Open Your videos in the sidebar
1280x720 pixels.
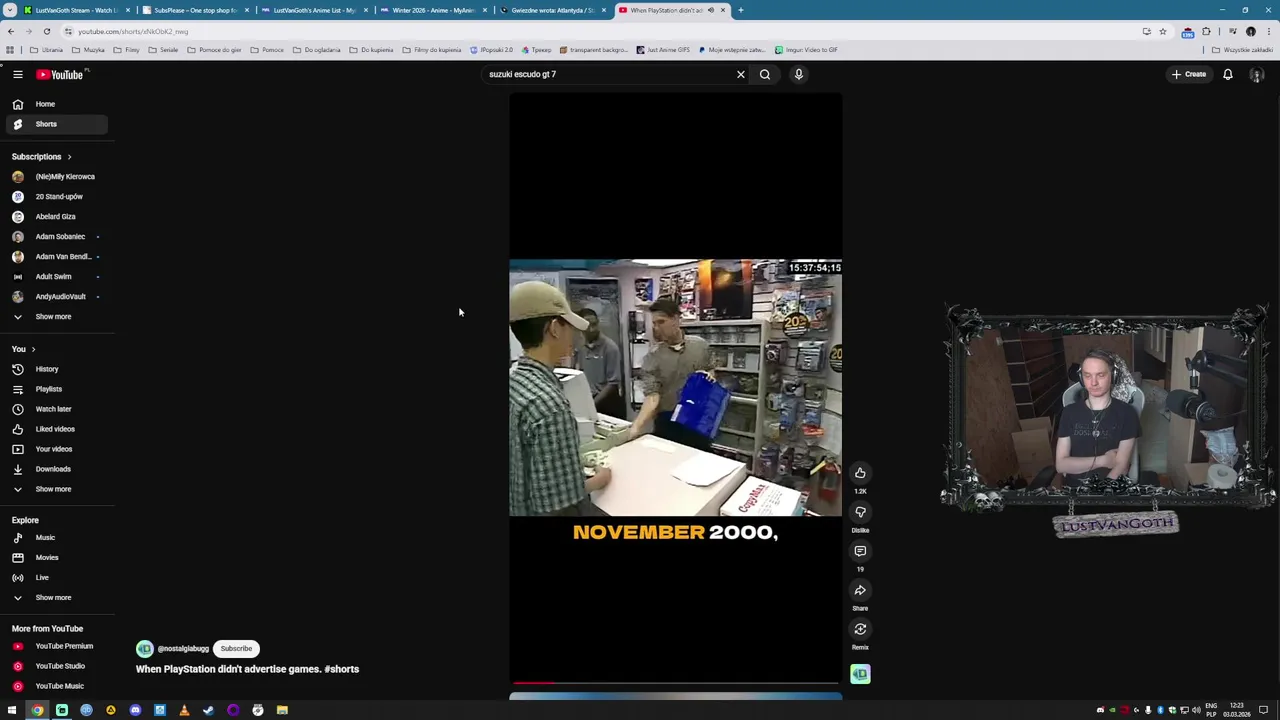tap(56, 449)
